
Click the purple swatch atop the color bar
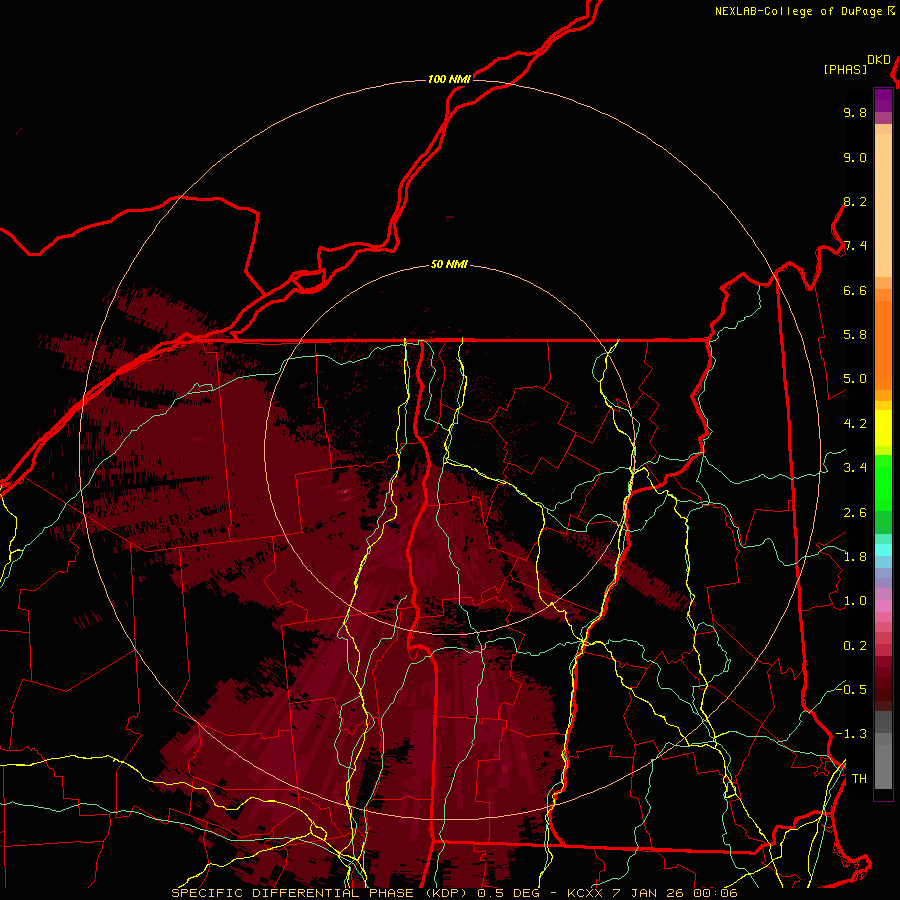[x=883, y=100]
